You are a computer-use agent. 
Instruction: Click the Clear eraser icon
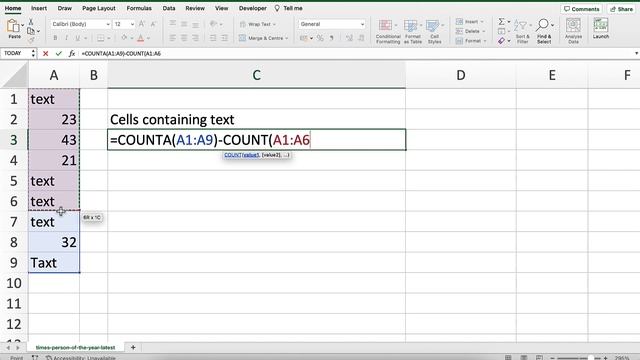coord(501,41)
